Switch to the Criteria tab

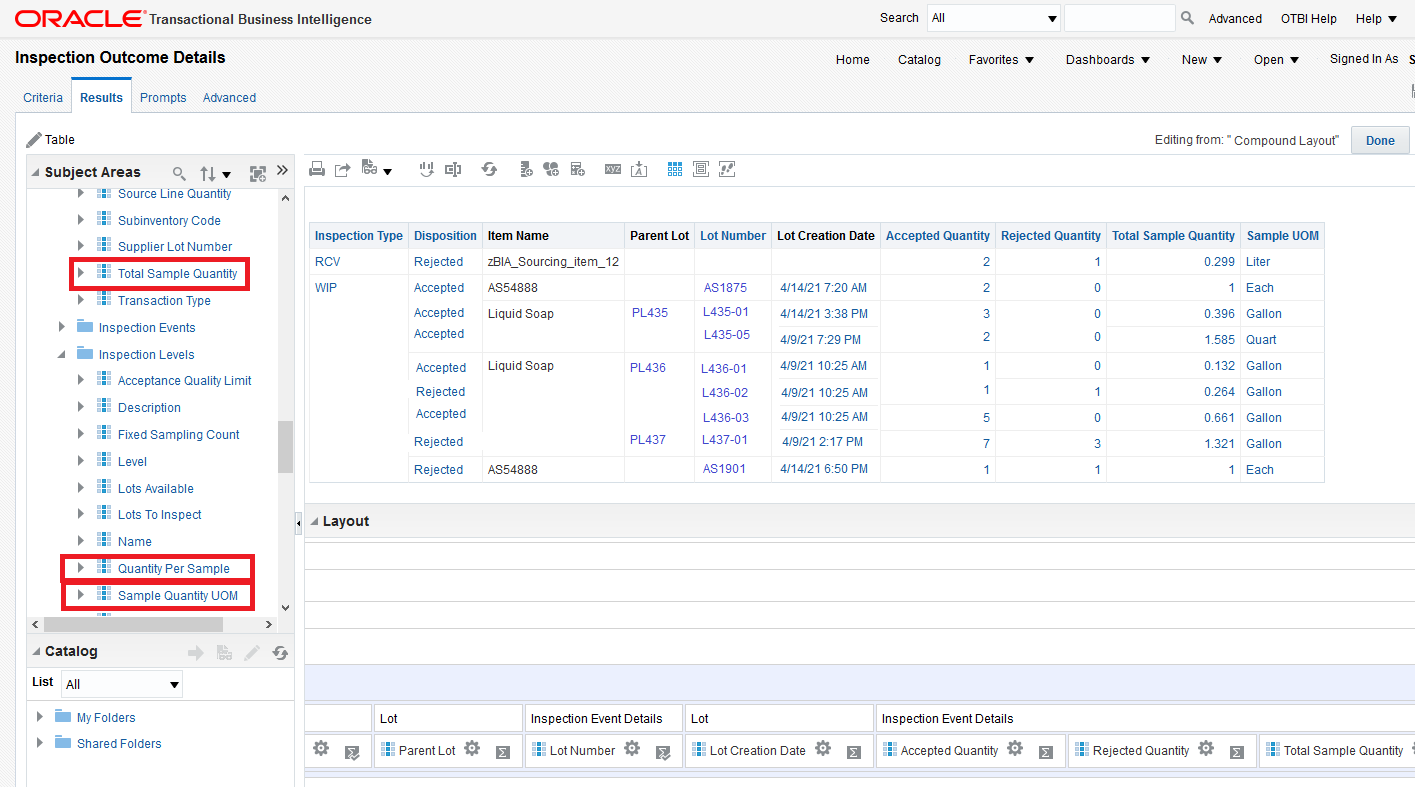(x=43, y=97)
